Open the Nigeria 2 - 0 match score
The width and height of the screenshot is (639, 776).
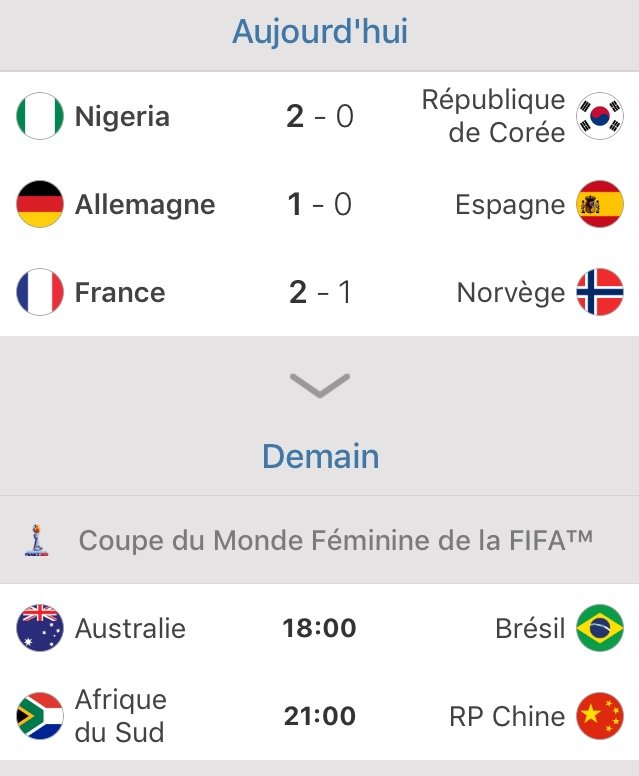(x=319, y=117)
